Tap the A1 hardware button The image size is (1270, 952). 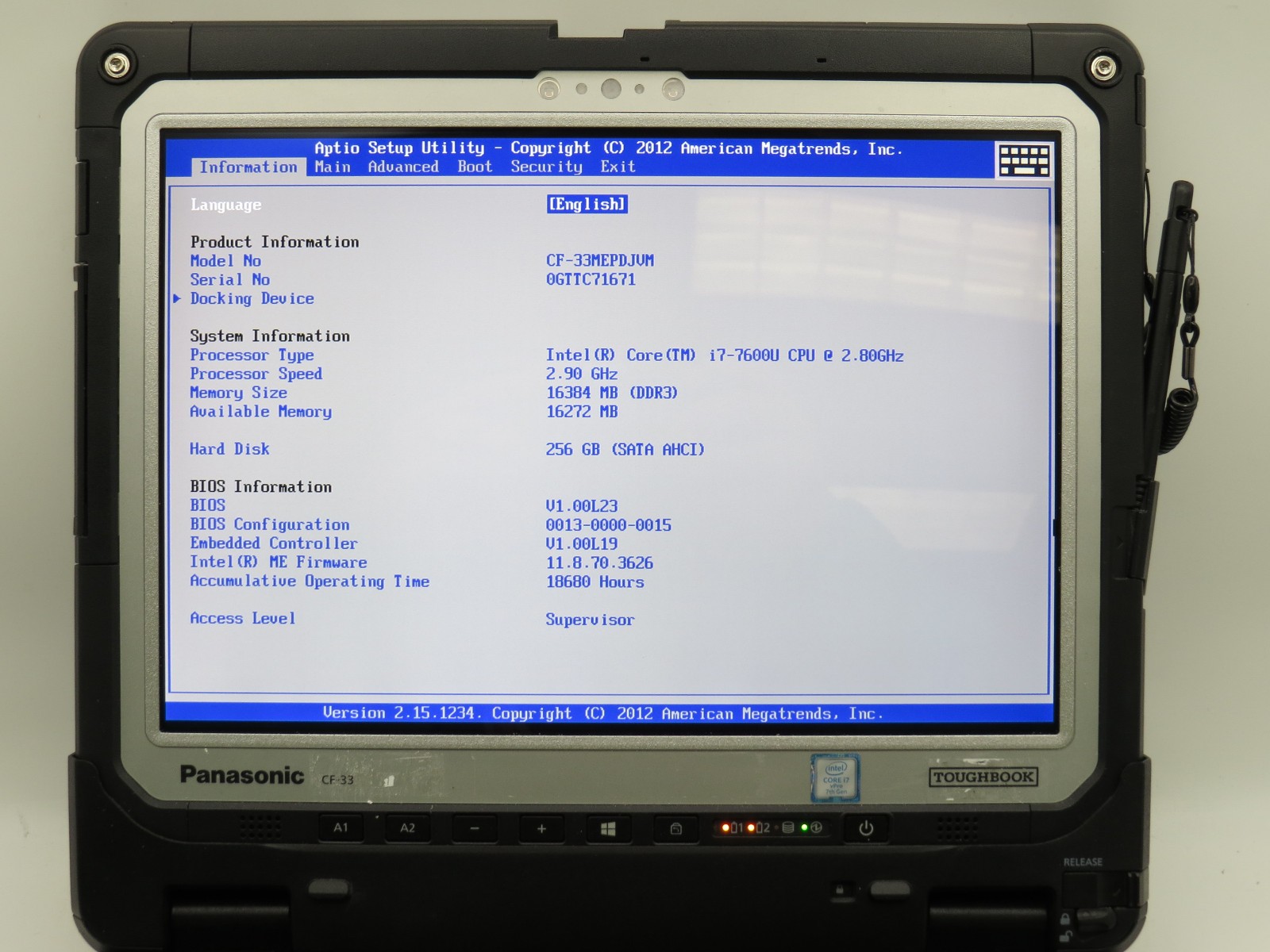point(341,828)
